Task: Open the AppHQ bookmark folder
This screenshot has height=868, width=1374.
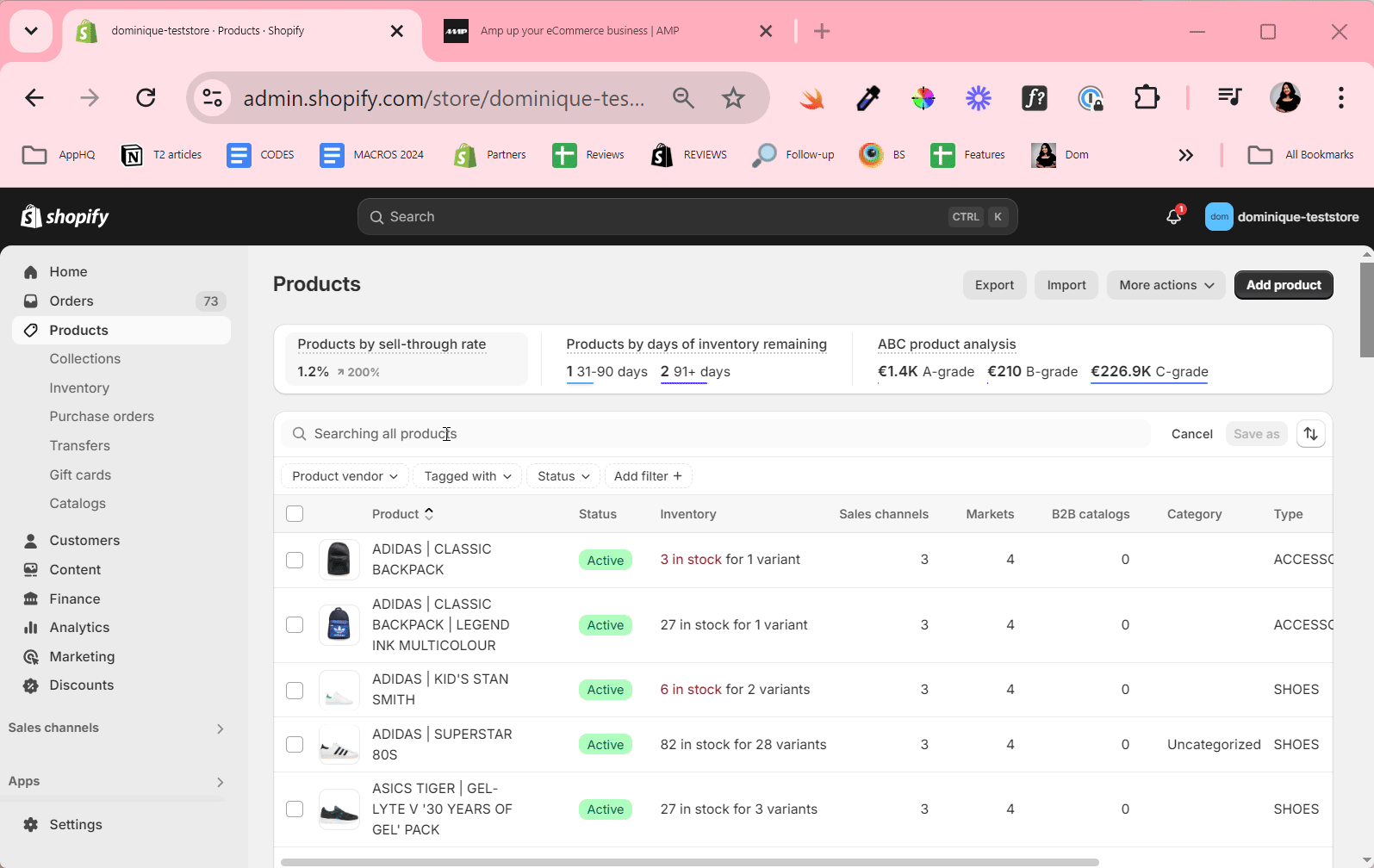Action: tap(58, 155)
